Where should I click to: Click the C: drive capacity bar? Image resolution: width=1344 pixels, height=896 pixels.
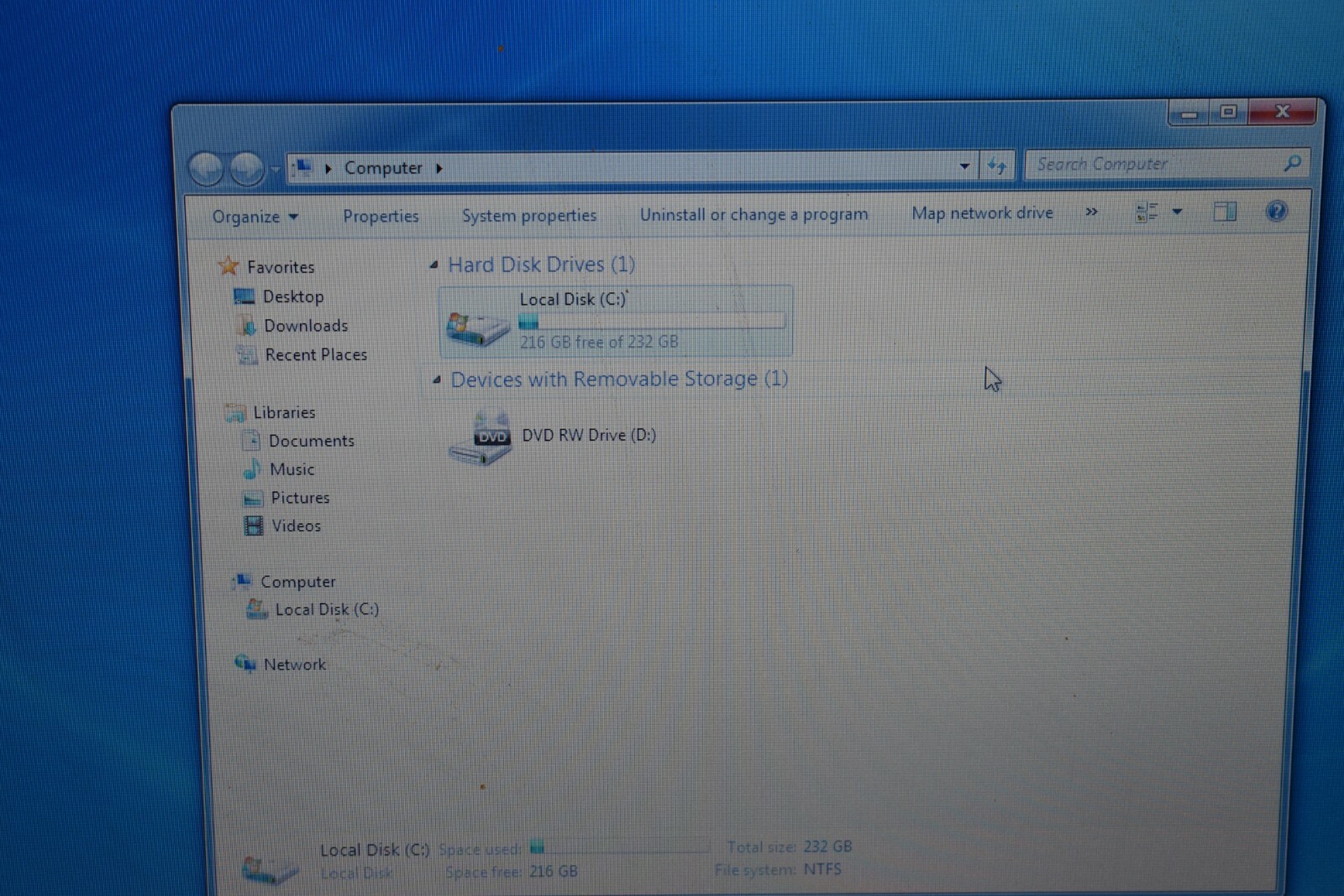click(x=652, y=321)
